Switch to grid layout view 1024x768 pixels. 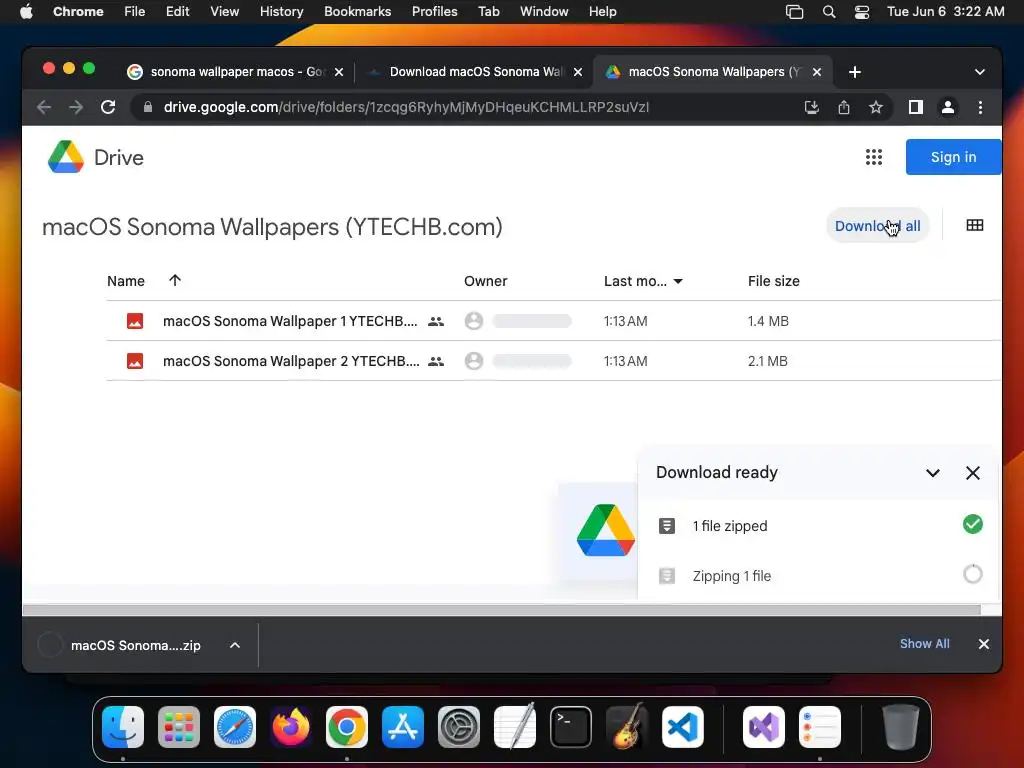click(974, 225)
